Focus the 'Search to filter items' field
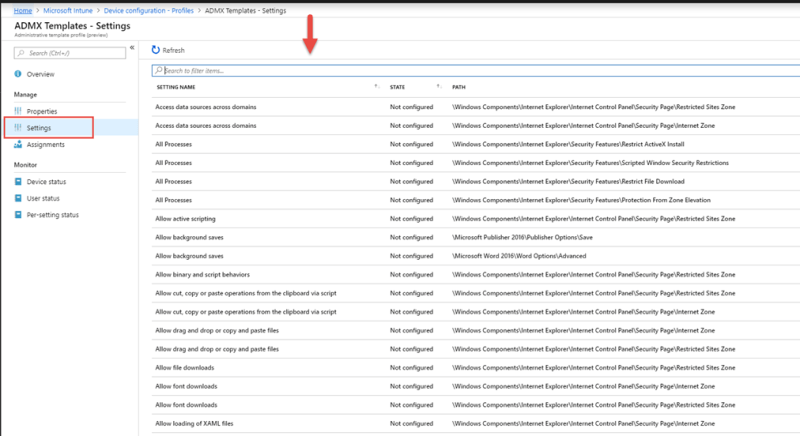 470,71
